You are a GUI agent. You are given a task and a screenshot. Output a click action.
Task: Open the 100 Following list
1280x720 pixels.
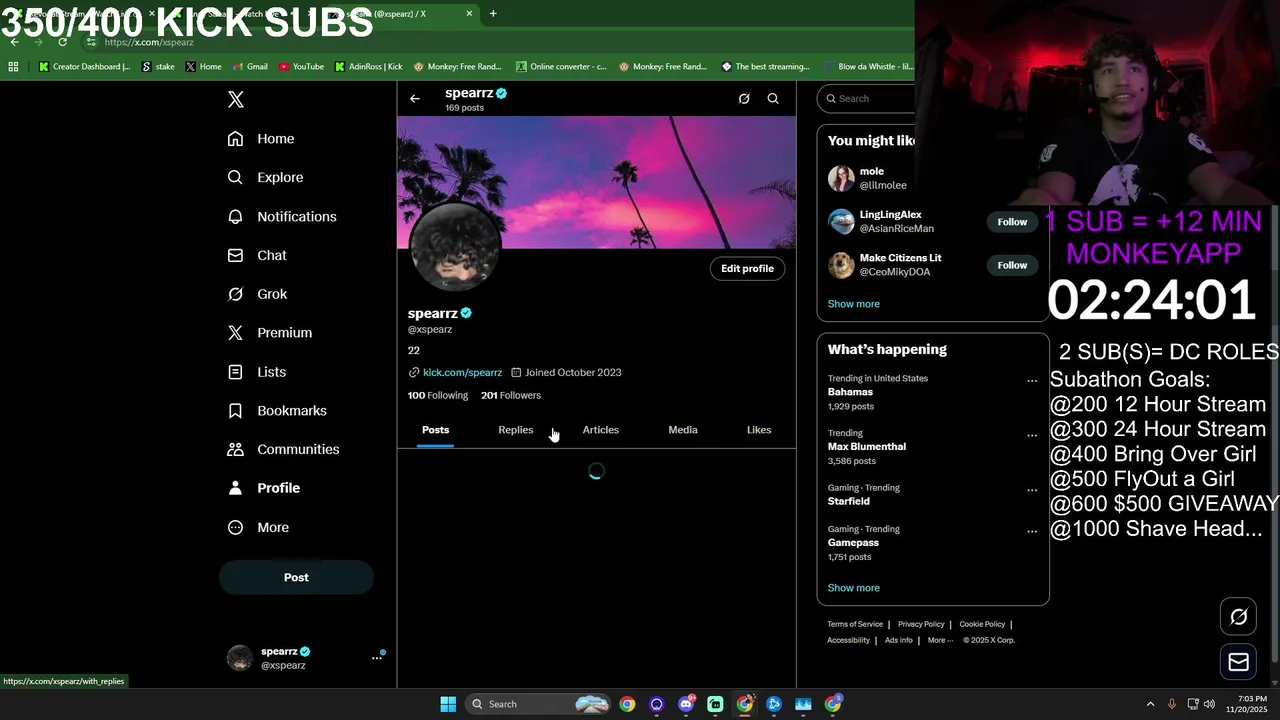click(438, 395)
